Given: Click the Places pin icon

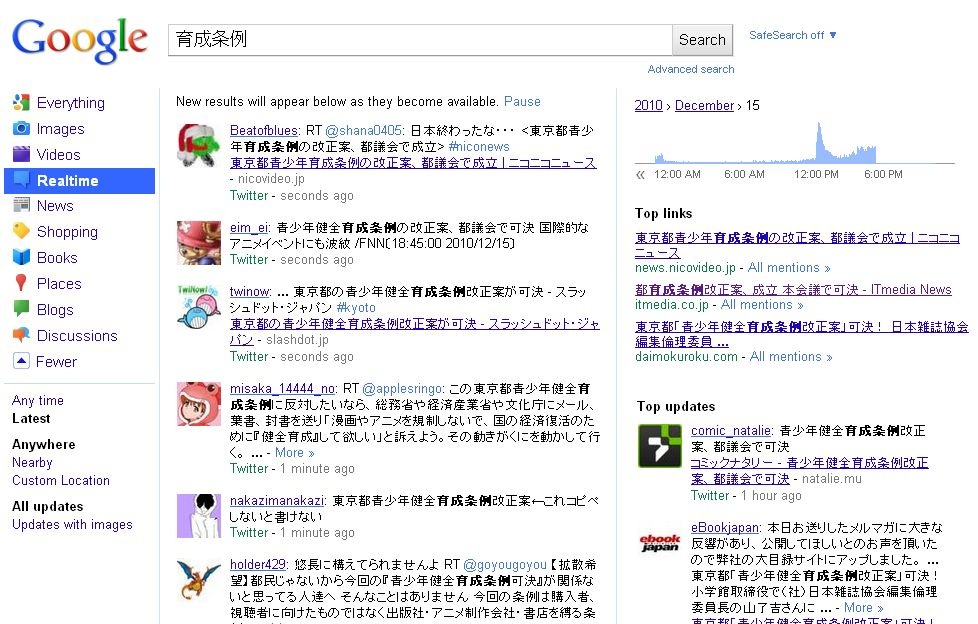Looking at the screenshot, I should (21, 283).
